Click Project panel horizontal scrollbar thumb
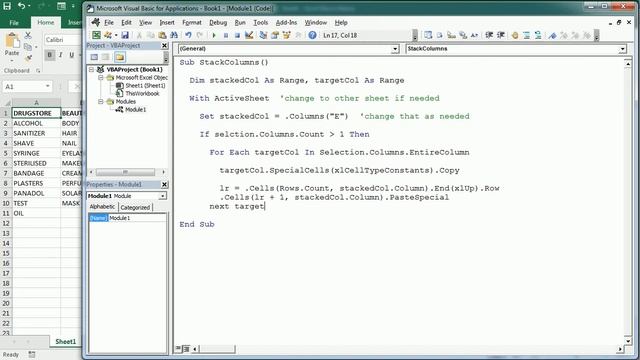This screenshot has height=360, width=640. tap(125, 172)
